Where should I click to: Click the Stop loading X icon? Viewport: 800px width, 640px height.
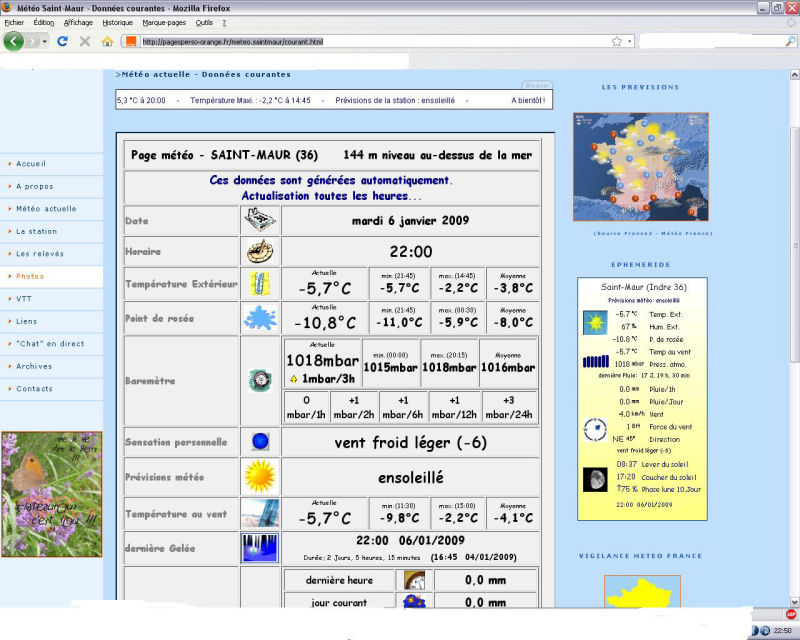(85, 42)
